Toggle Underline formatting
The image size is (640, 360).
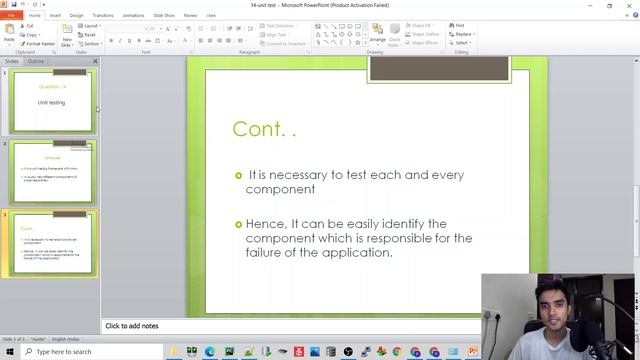(x=129, y=41)
